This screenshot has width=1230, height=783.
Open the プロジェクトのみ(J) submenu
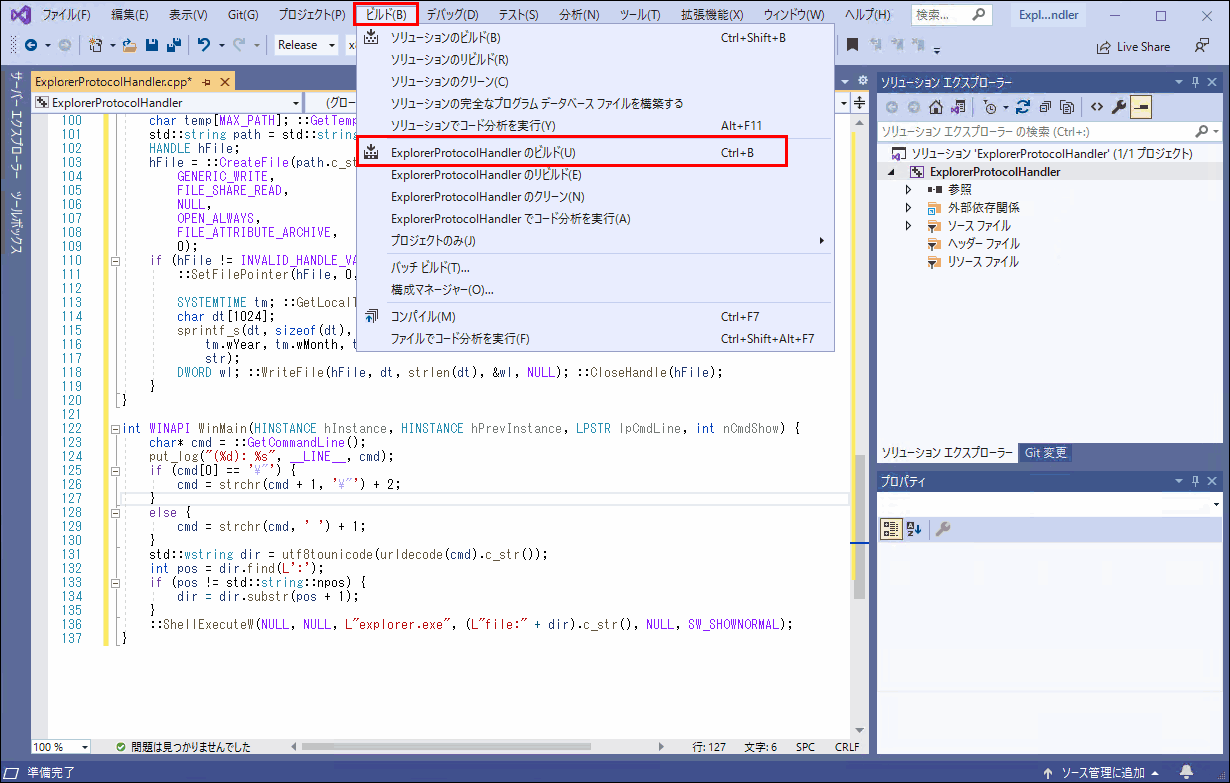(x=595, y=241)
